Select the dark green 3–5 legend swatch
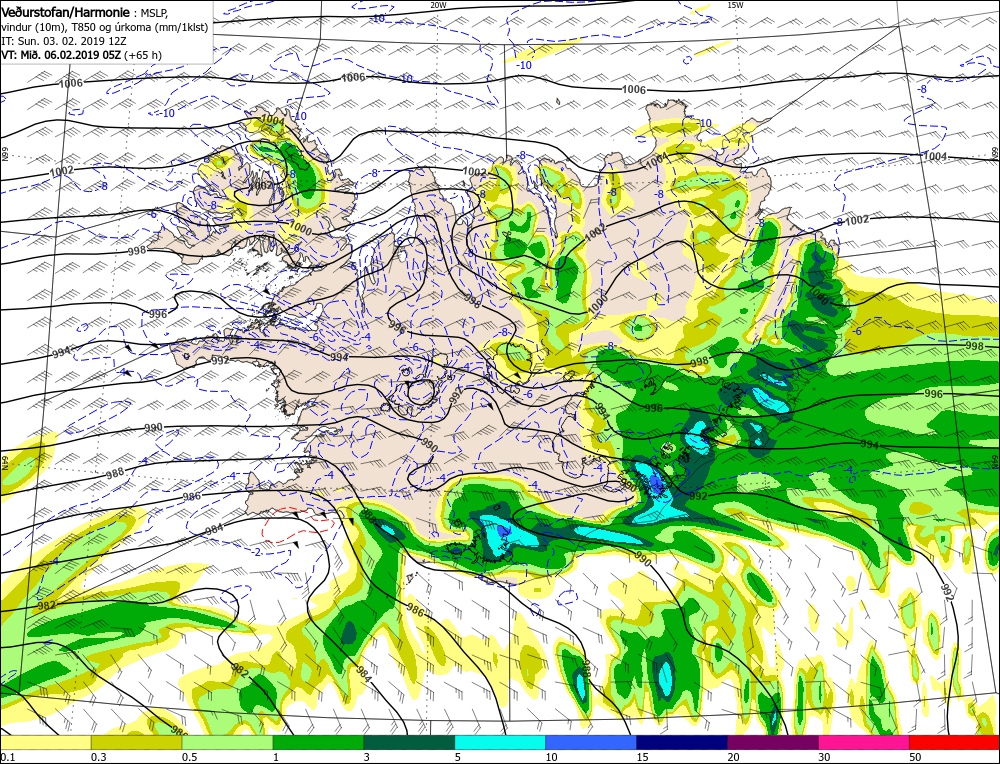 point(409,742)
